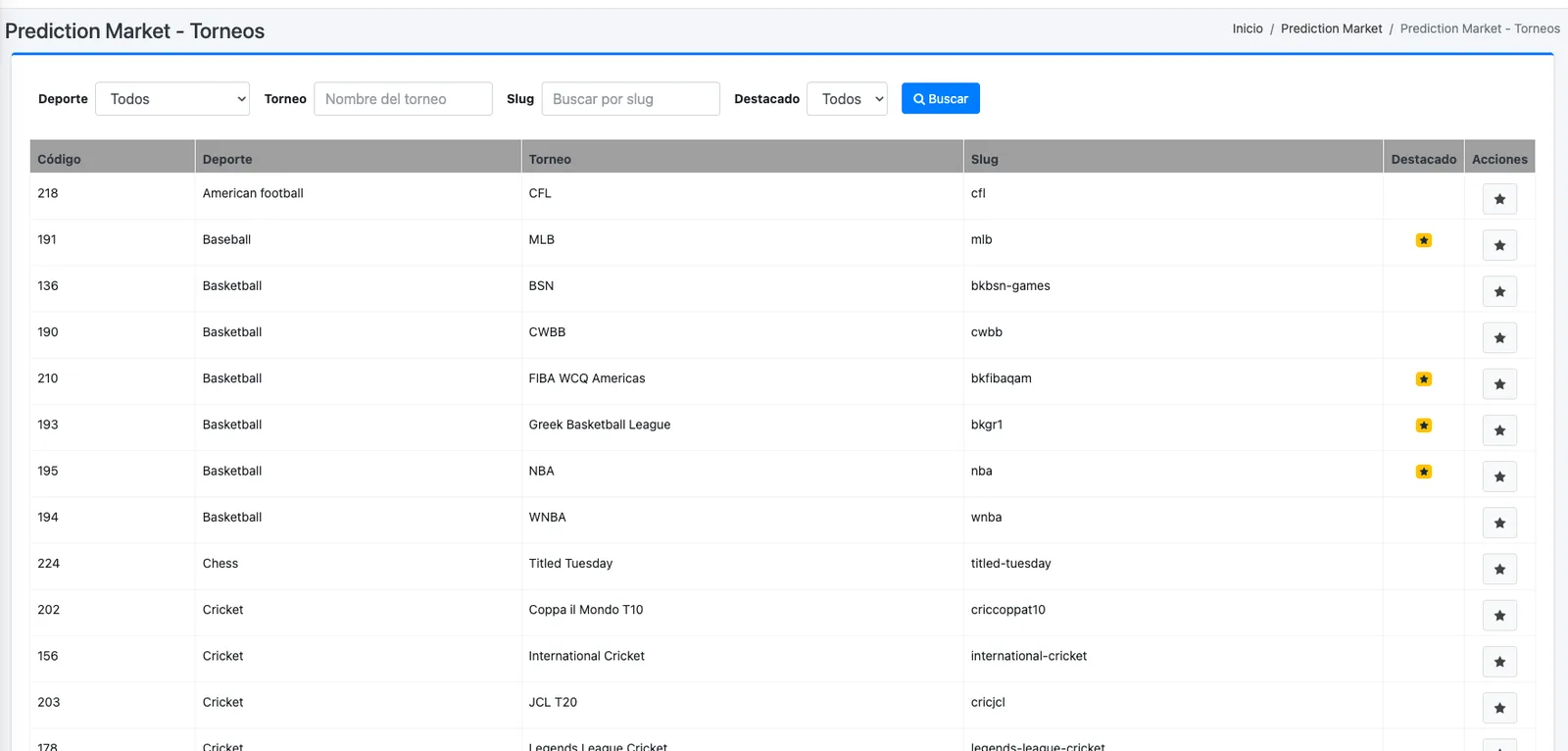
Task: Click yellow featured badge for Greek Basketball League
Action: tap(1424, 426)
